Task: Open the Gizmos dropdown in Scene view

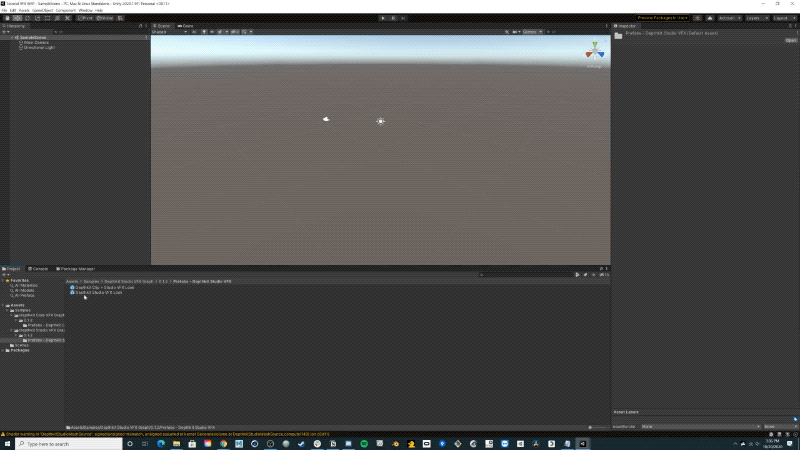Action: pyautogui.click(x=532, y=32)
